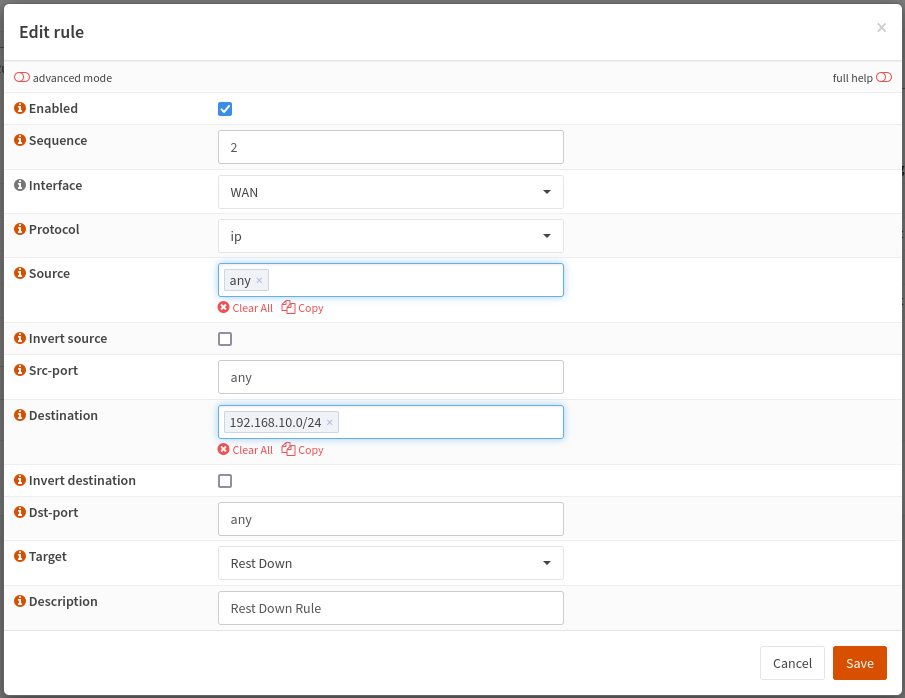Save the rule changes

click(x=859, y=663)
